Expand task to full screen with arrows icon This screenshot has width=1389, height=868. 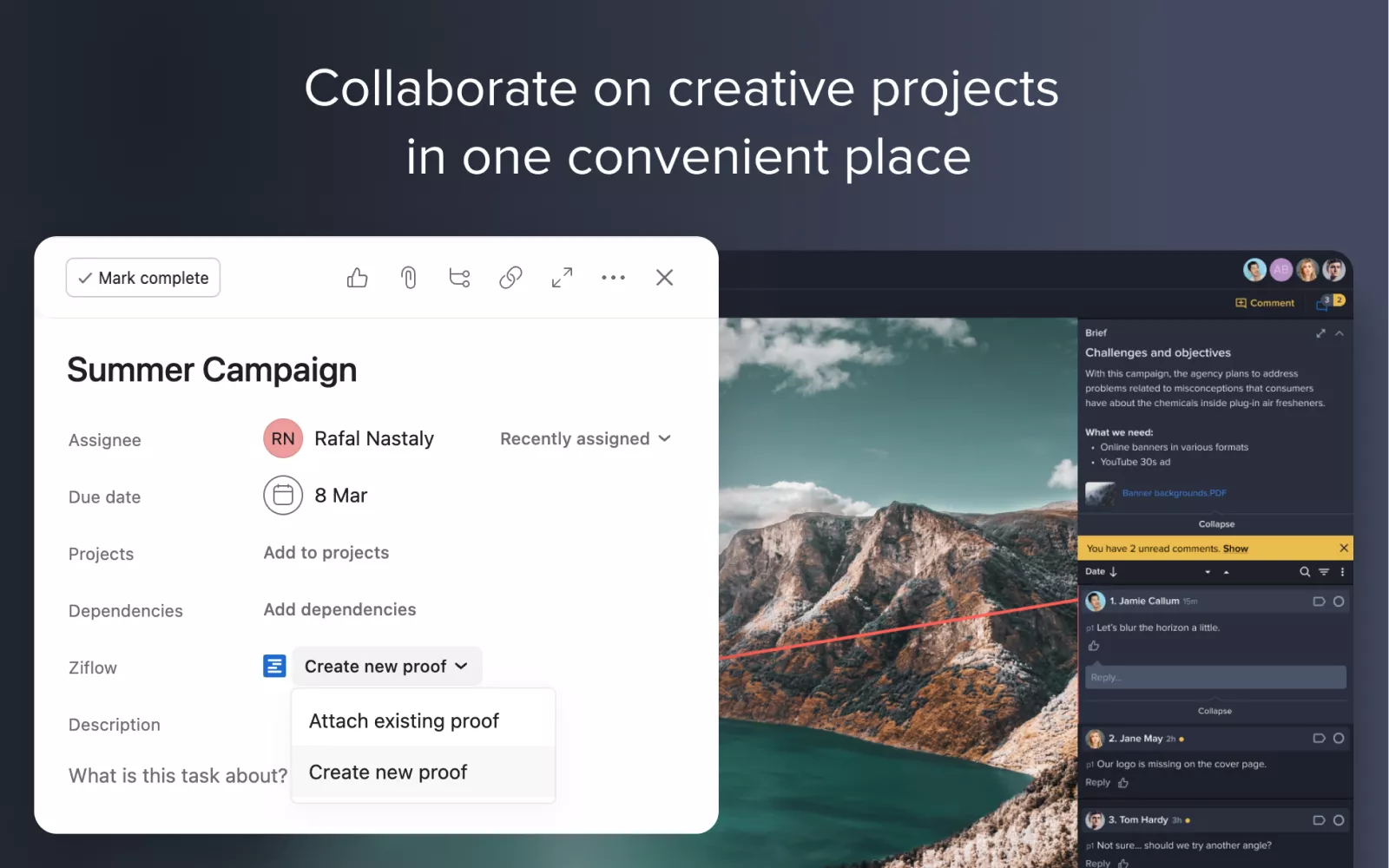pos(562,278)
